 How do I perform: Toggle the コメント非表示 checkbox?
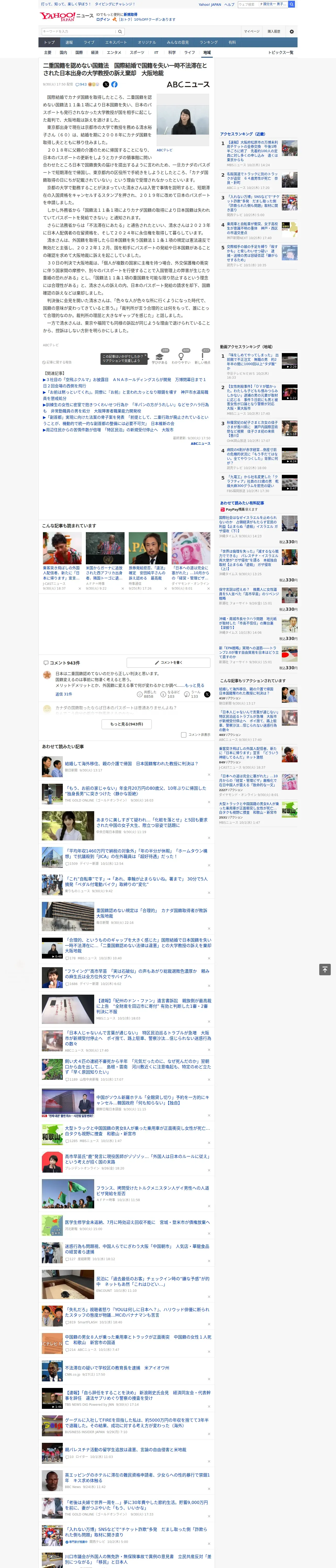[x=183, y=735]
